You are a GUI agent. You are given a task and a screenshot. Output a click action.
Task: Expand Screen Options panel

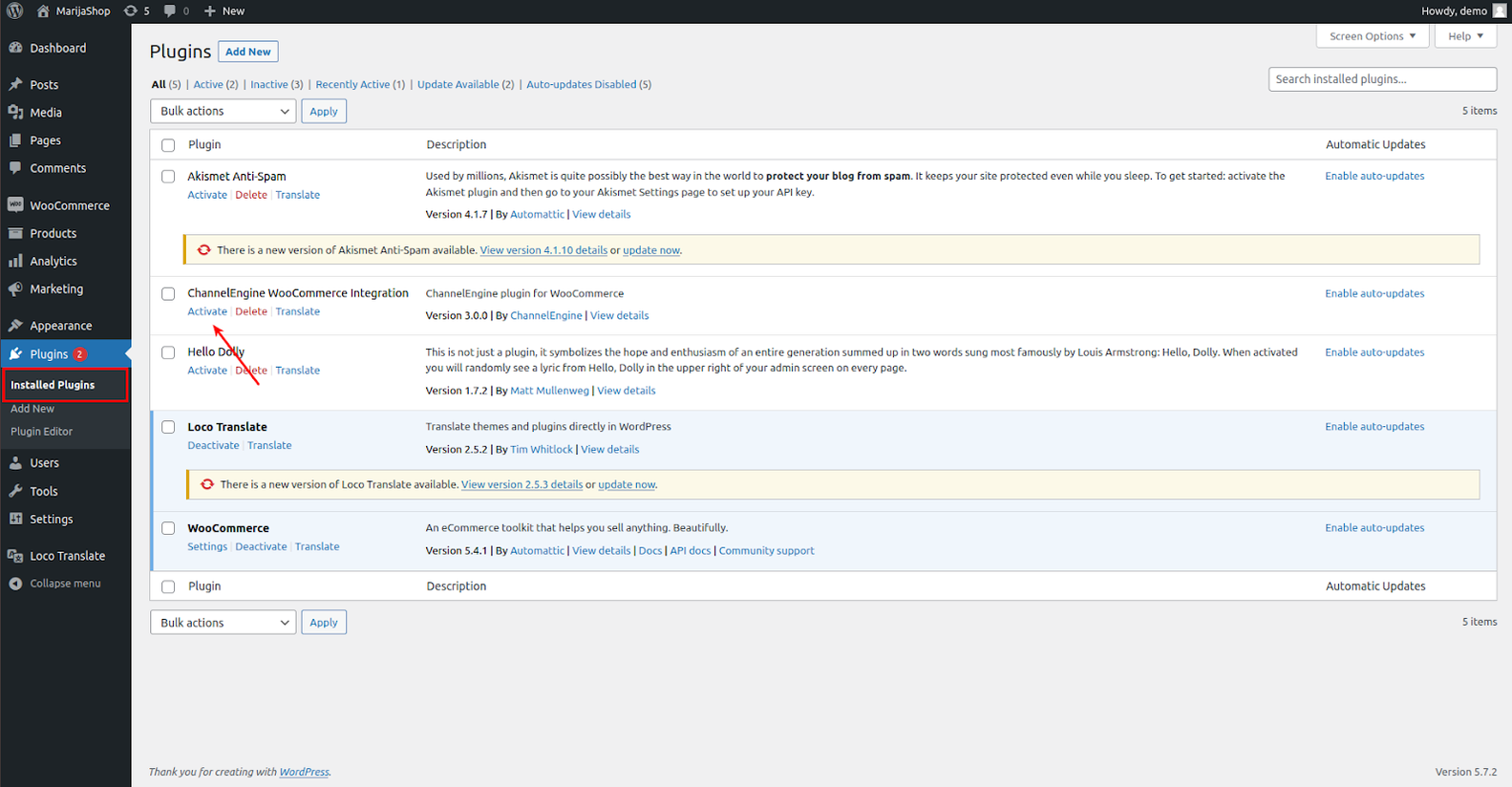click(1373, 36)
